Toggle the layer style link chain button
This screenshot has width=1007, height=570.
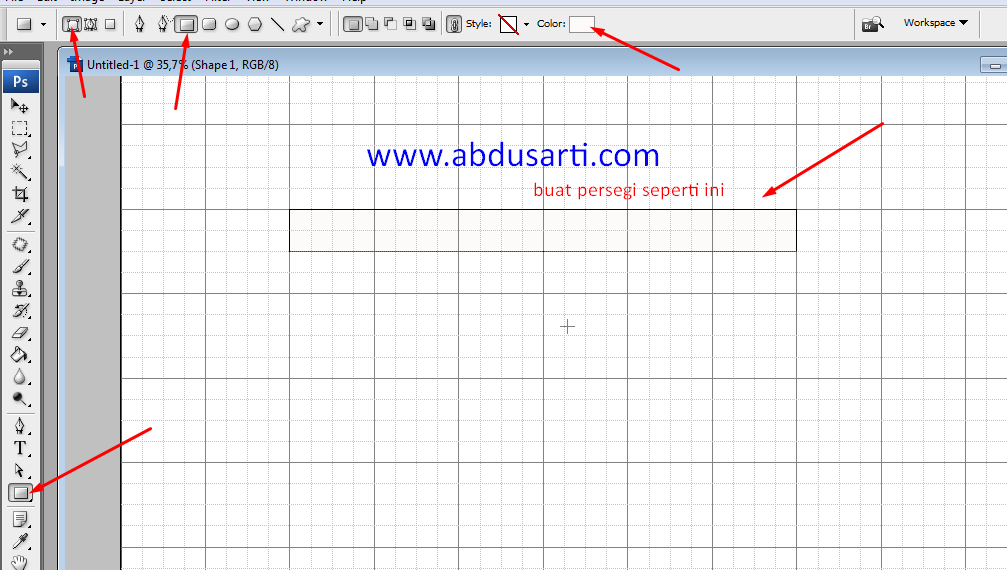[454, 24]
